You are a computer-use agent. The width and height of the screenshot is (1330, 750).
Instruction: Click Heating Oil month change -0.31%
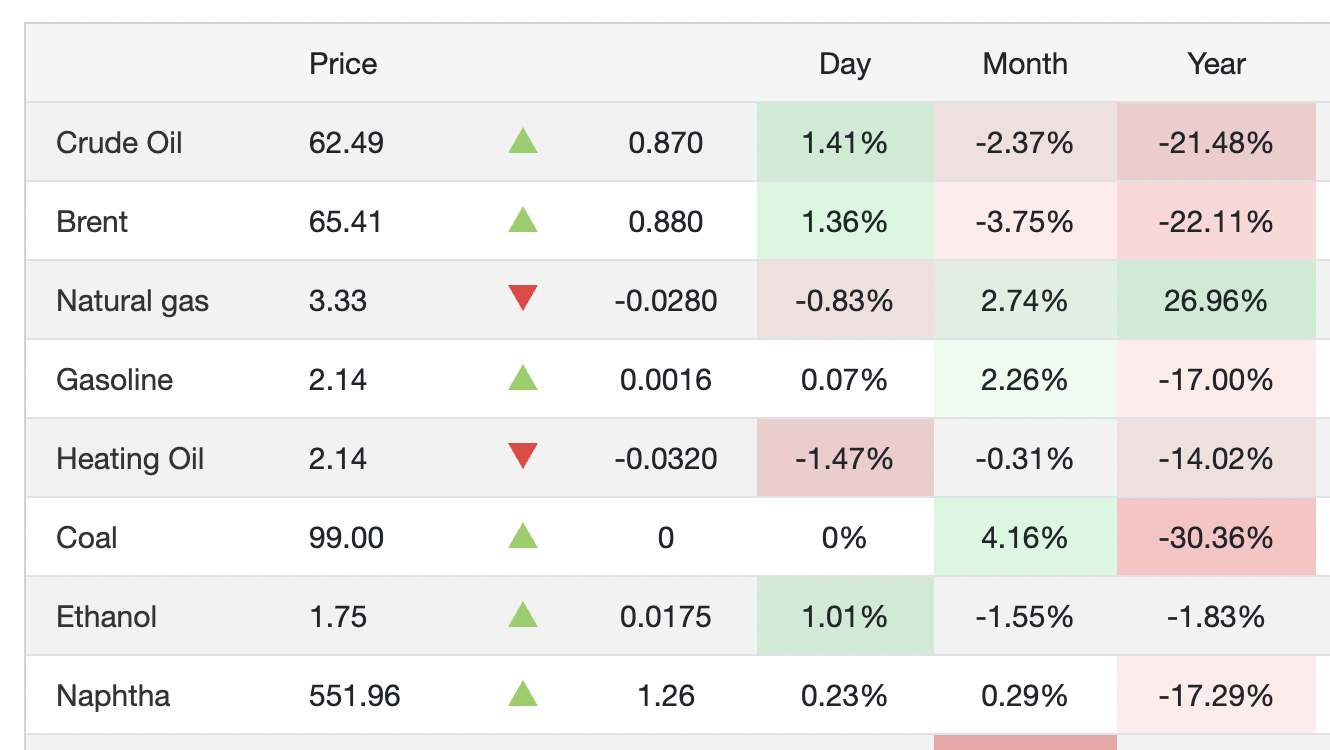[1025, 459]
